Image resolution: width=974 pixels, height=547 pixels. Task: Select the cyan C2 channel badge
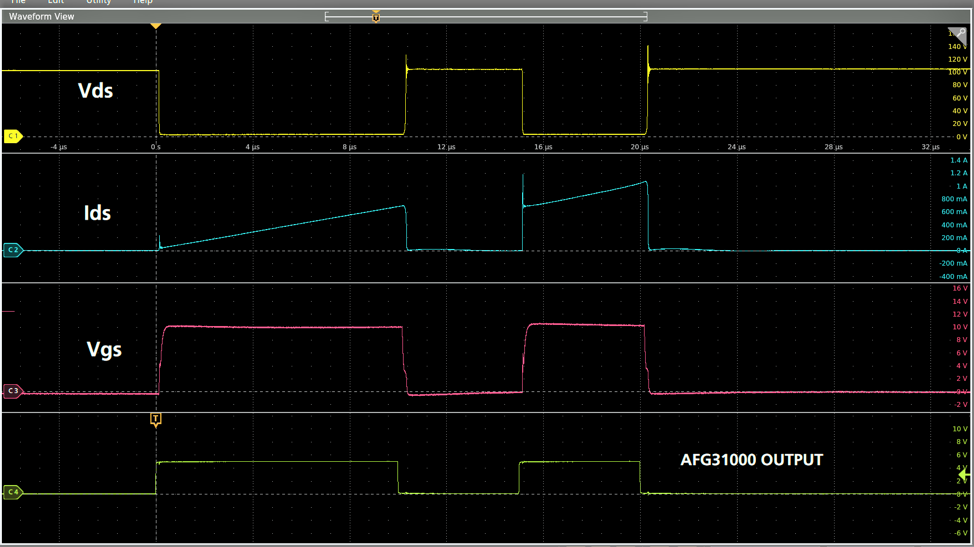coord(13,250)
